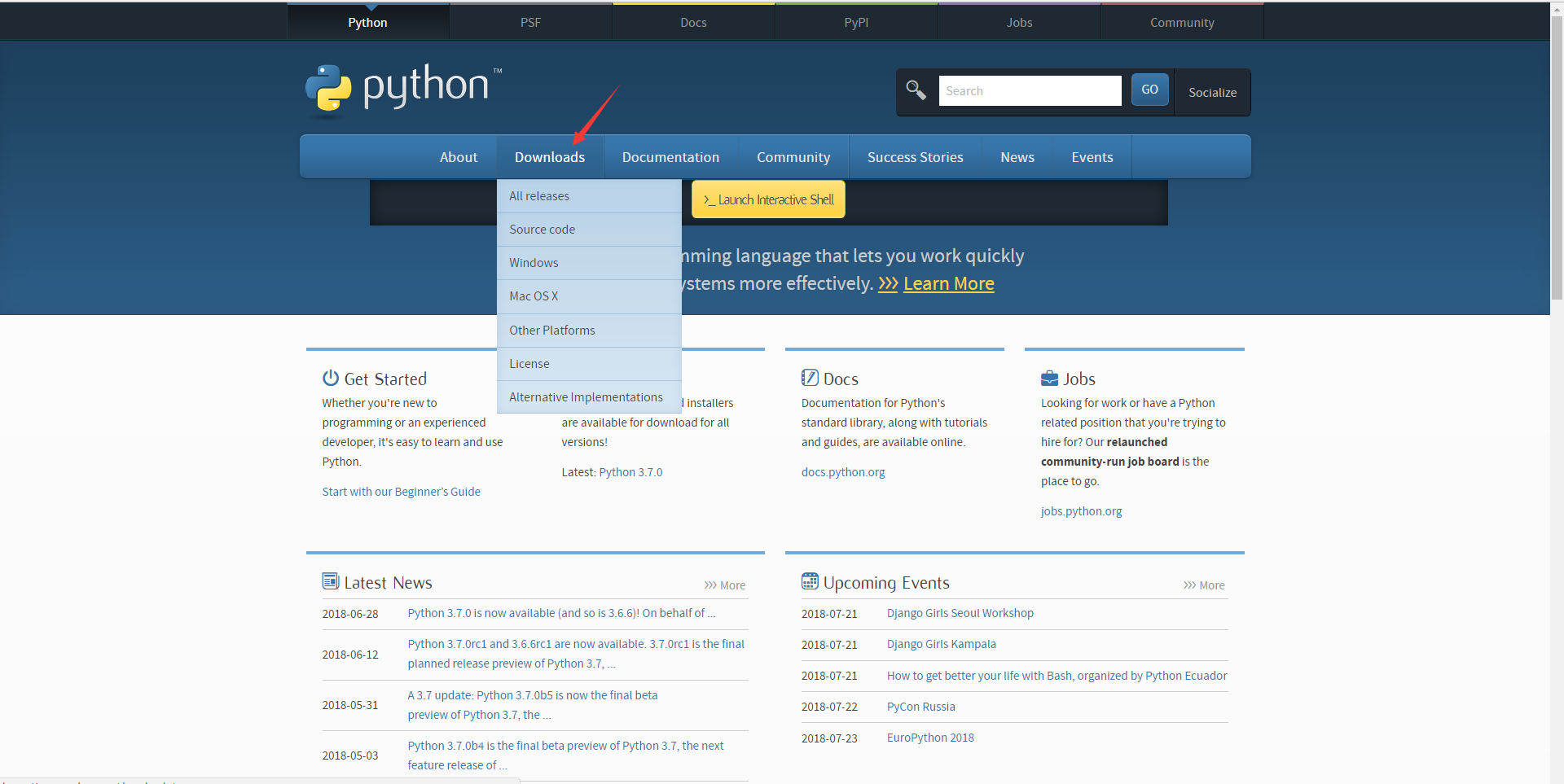Visit the jobs.python.org link
1564x784 pixels.
[1081, 511]
